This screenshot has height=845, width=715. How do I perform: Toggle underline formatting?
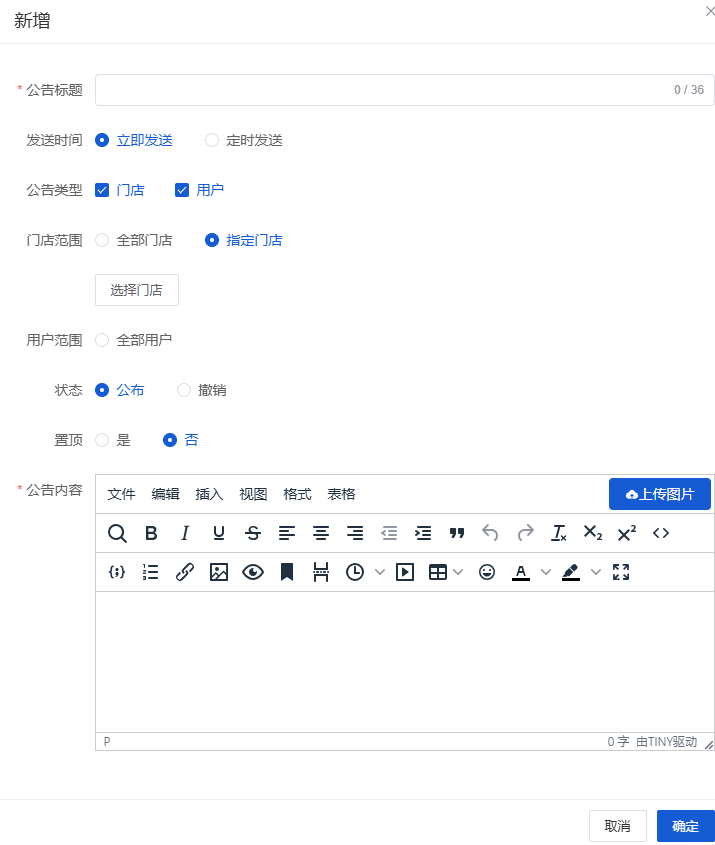[219, 533]
